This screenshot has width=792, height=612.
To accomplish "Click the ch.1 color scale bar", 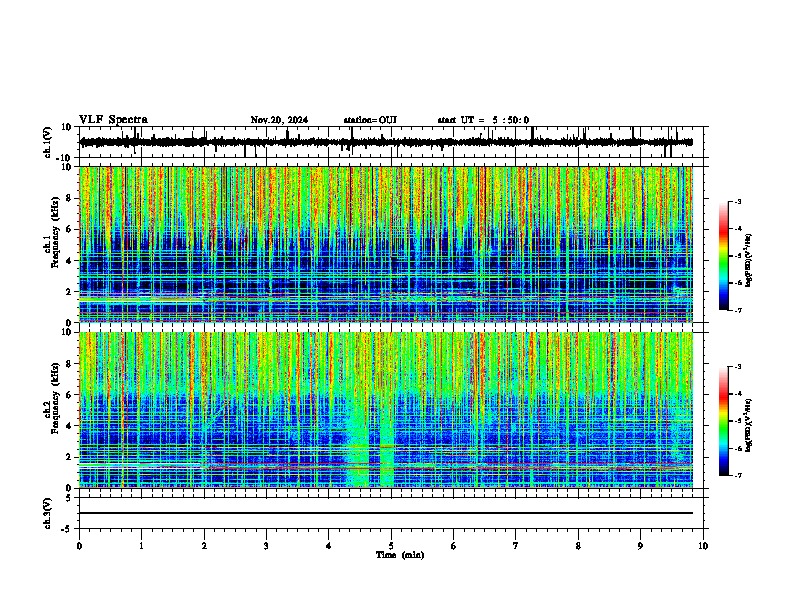I will pyautogui.click(x=724, y=256).
